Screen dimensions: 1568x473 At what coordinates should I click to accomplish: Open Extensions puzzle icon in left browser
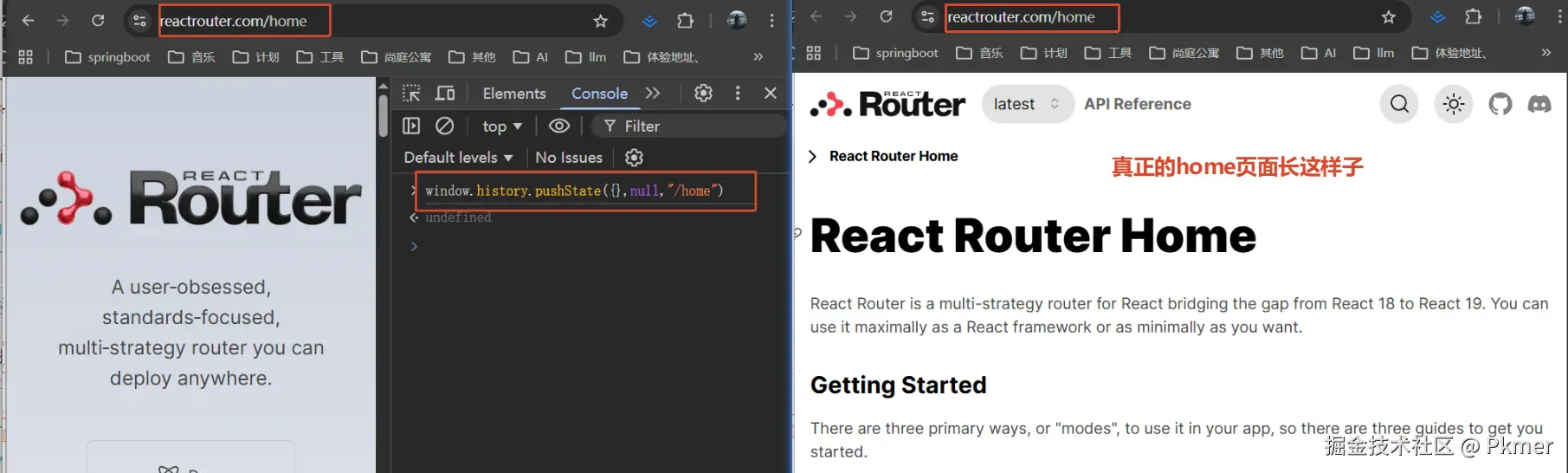click(x=685, y=21)
